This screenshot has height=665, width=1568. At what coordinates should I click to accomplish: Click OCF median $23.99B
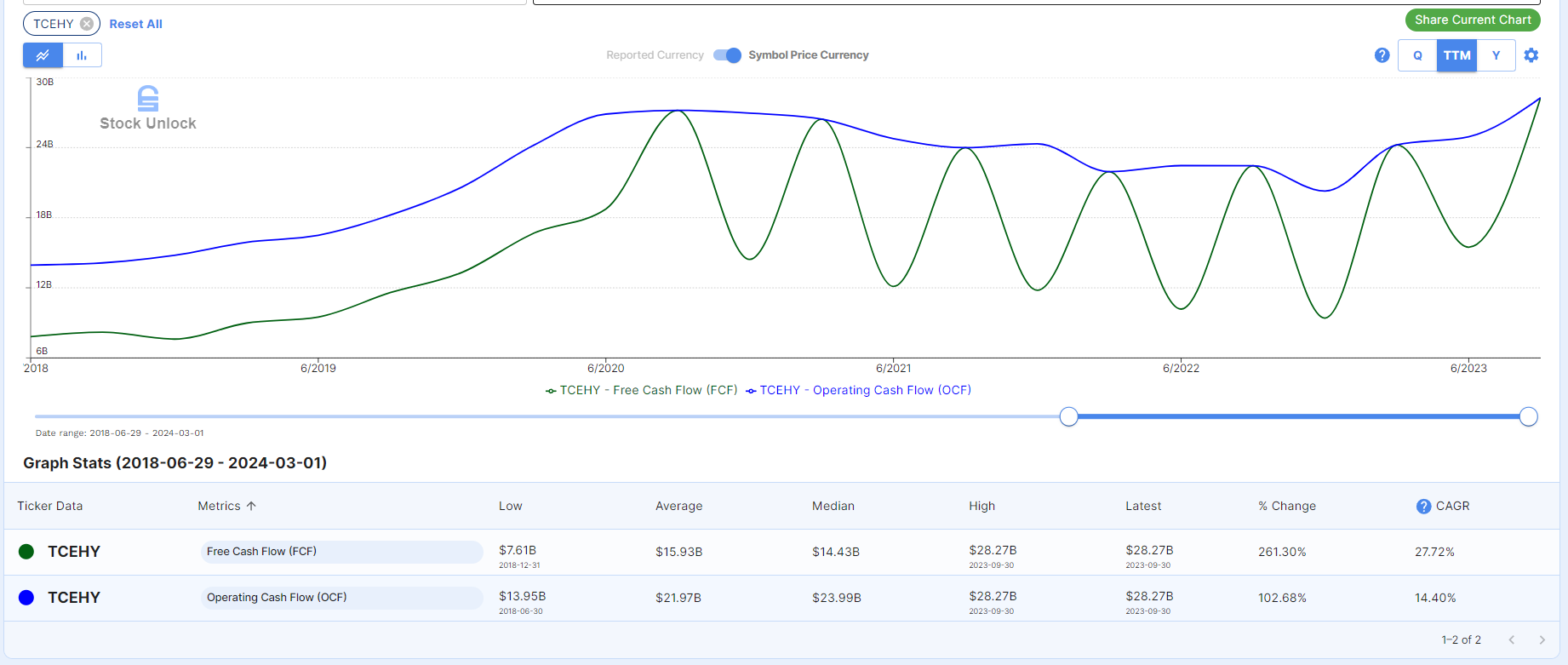click(x=837, y=598)
